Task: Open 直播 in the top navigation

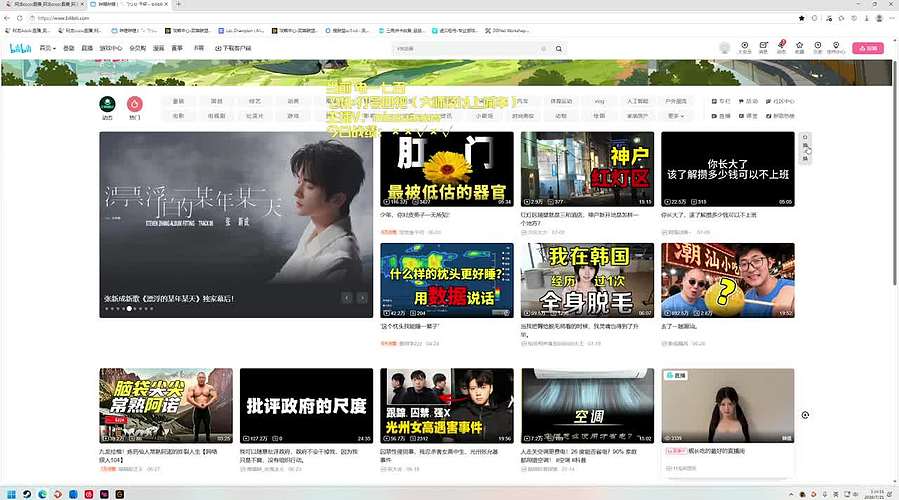Action: 87,48
